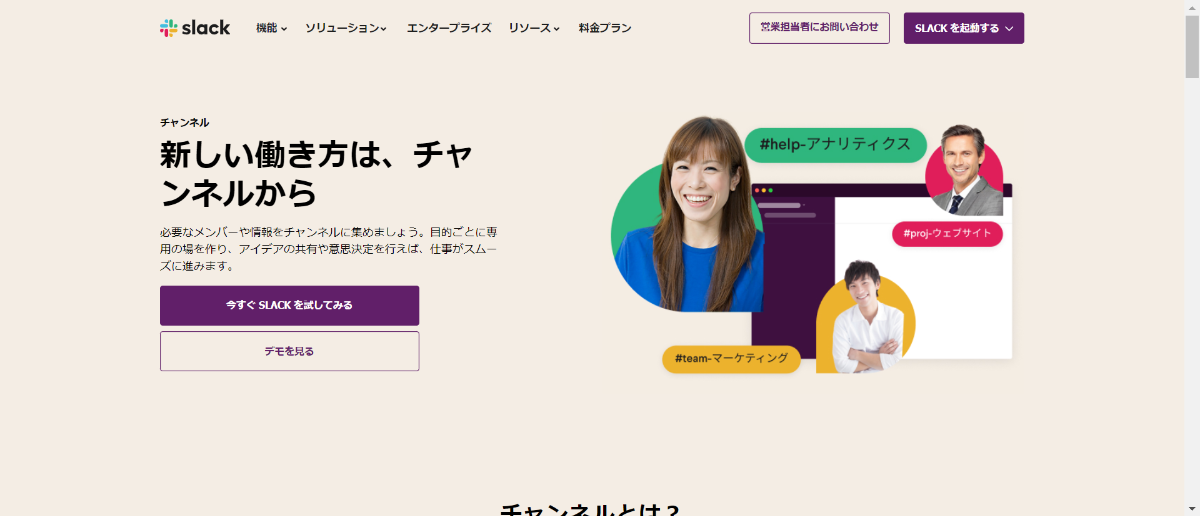Open the リソース dropdown menu
This screenshot has width=1200, height=516.
(534, 28)
